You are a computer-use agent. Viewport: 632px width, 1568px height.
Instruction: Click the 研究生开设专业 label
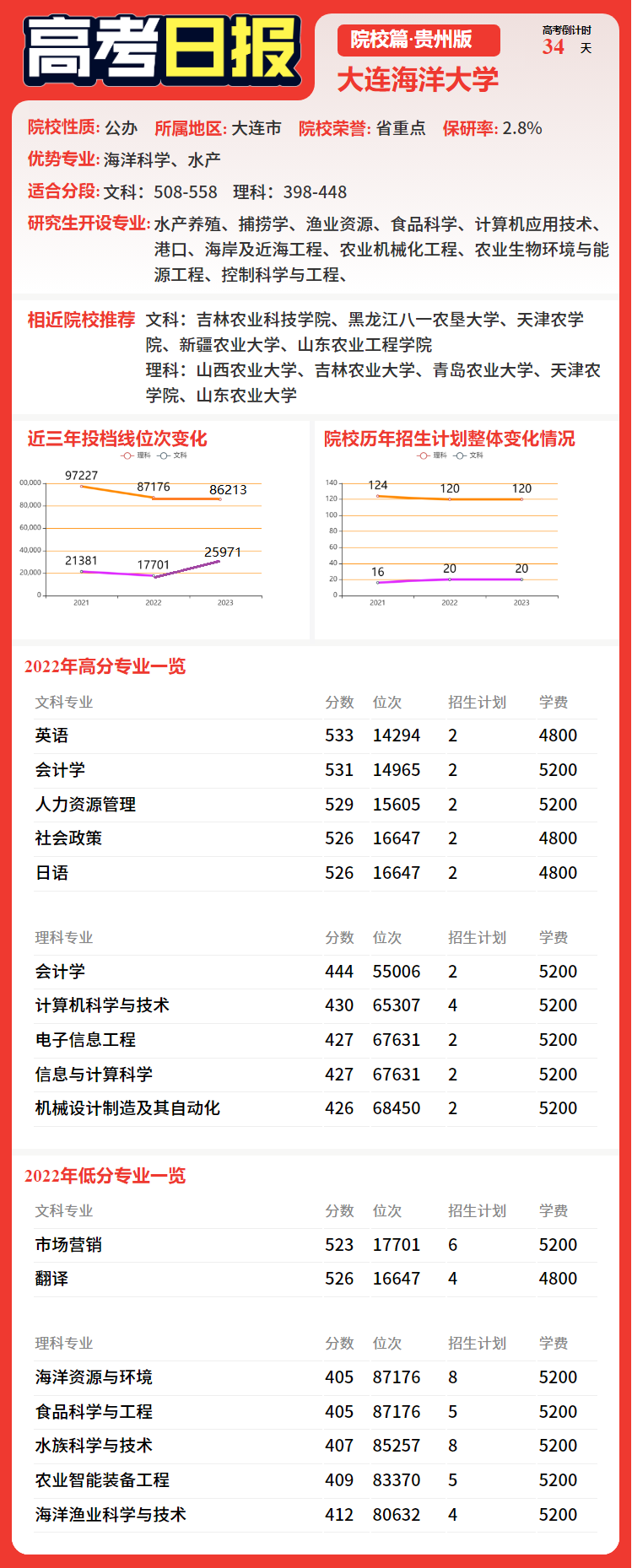pyautogui.click(x=89, y=224)
